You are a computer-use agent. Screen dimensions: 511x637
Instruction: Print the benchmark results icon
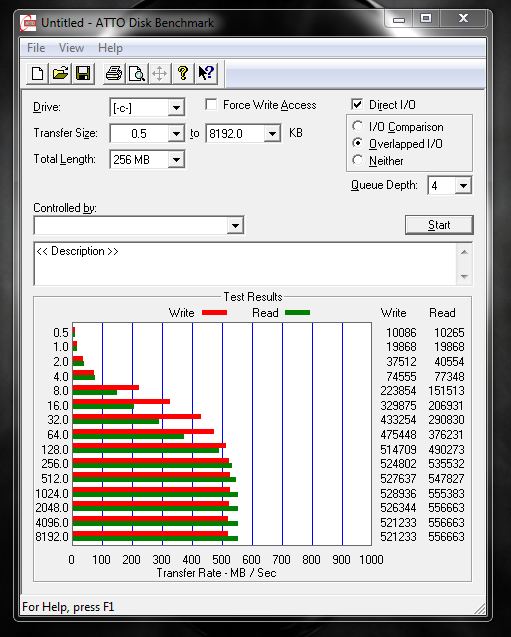pyautogui.click(x=114, y=74)
